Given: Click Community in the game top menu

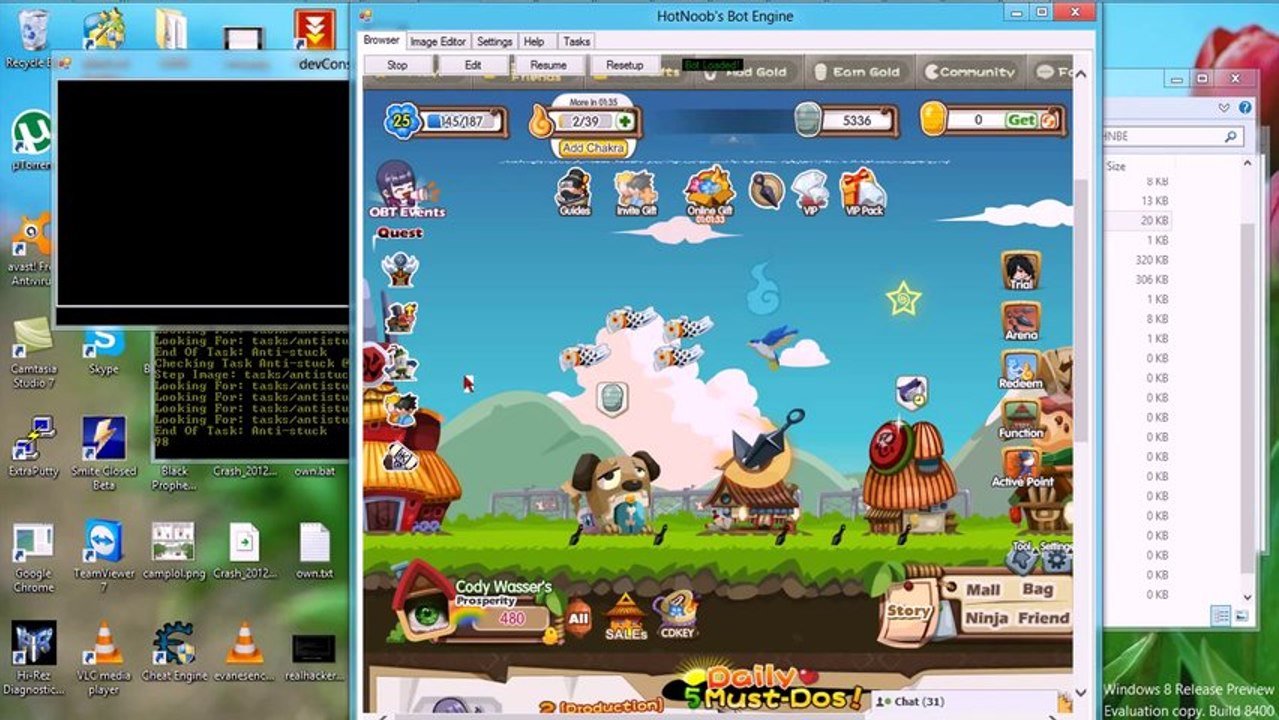Looking at the screenshot, I should [x=968, y=72].
